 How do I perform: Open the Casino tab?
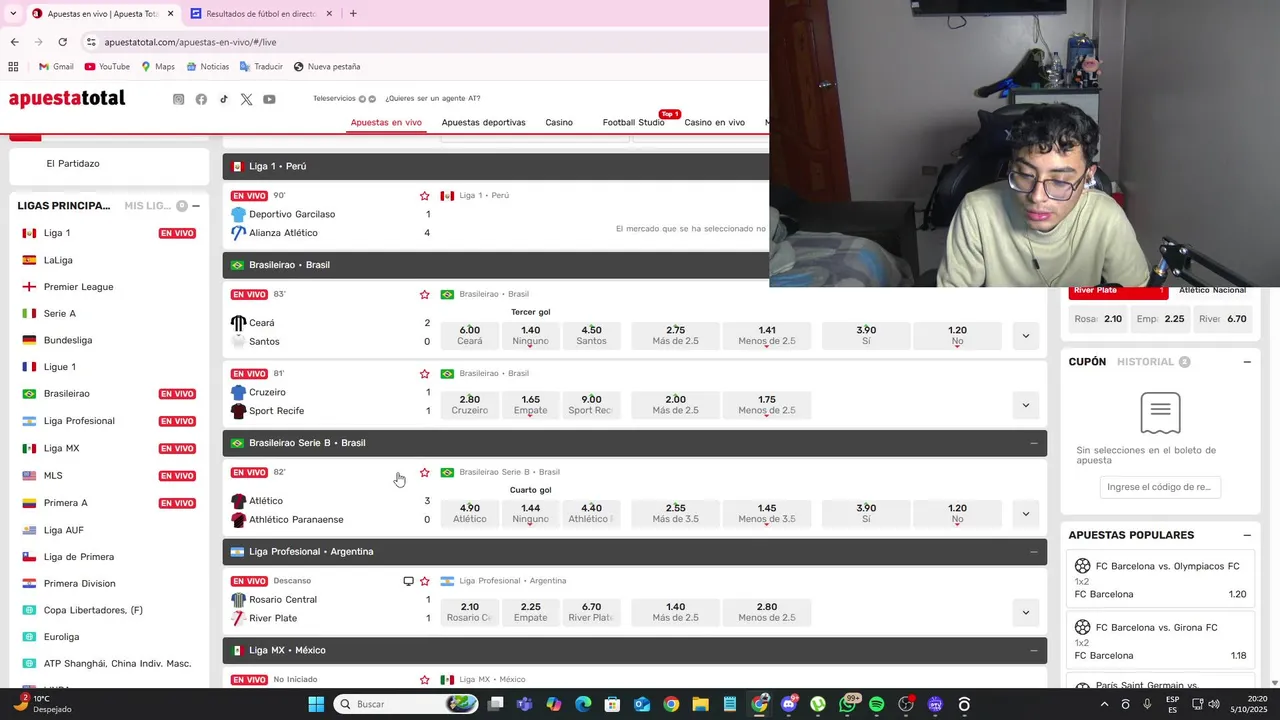click(559, 122)
